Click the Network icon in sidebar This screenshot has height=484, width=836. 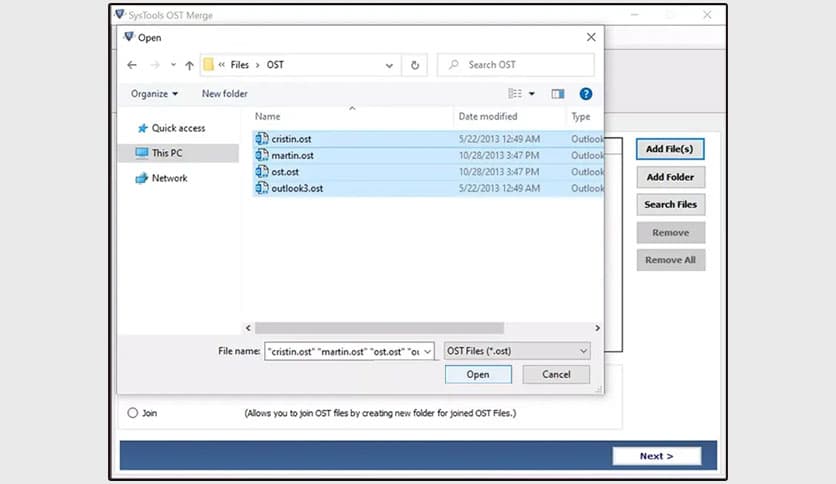[141, 178]
